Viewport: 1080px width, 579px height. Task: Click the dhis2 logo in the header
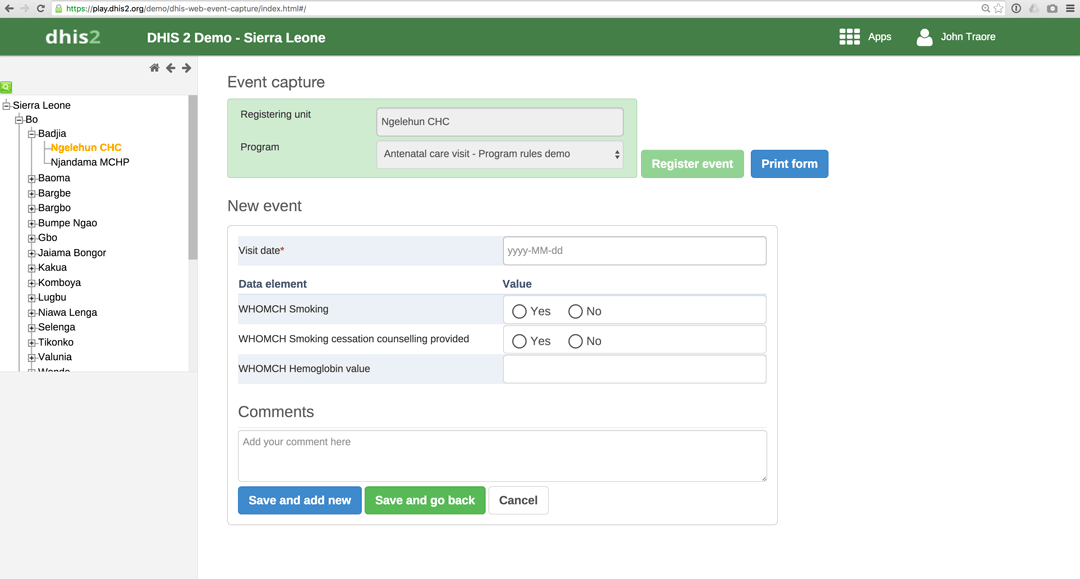(73, 37)
